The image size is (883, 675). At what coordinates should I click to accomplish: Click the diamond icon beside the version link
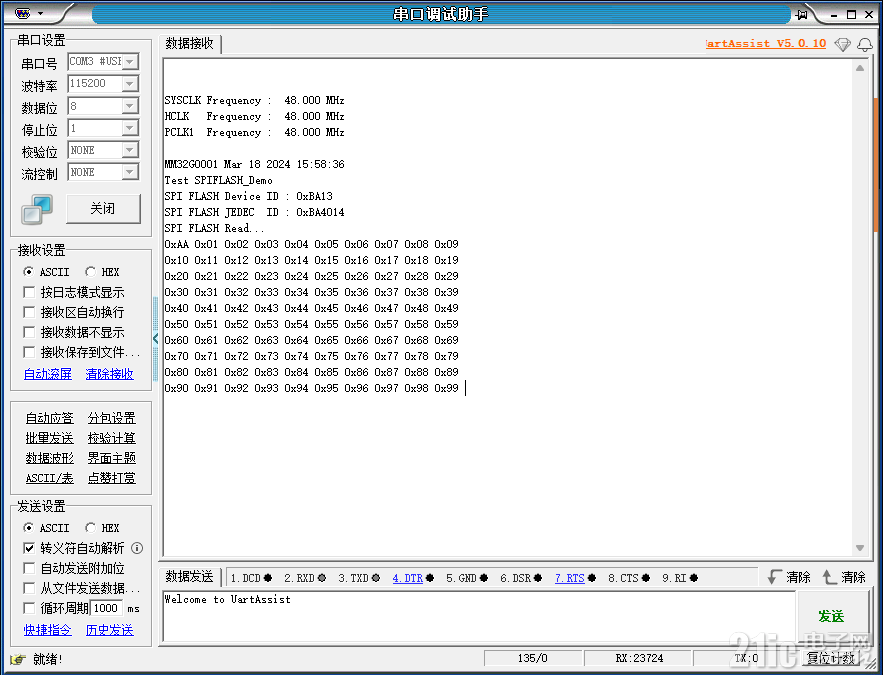click(x=842, y=44)
